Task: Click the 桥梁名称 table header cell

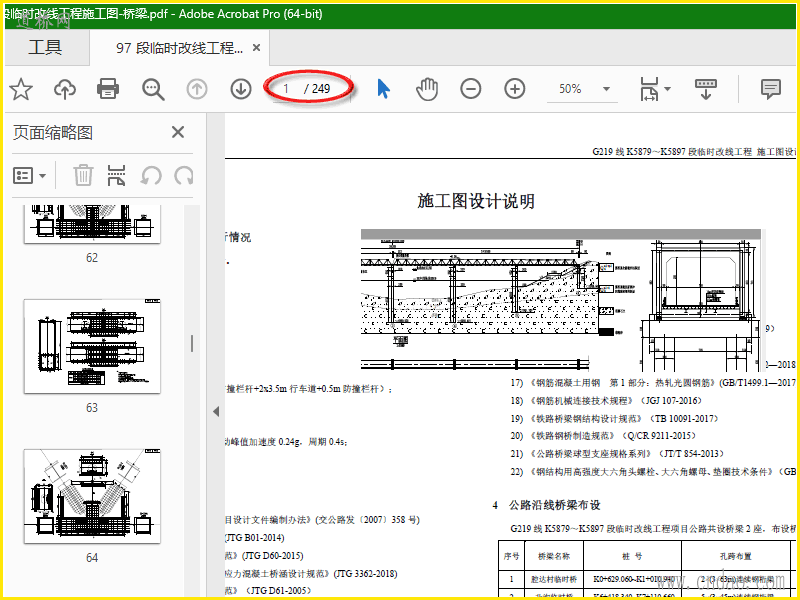Action: [x=554, y=556]
